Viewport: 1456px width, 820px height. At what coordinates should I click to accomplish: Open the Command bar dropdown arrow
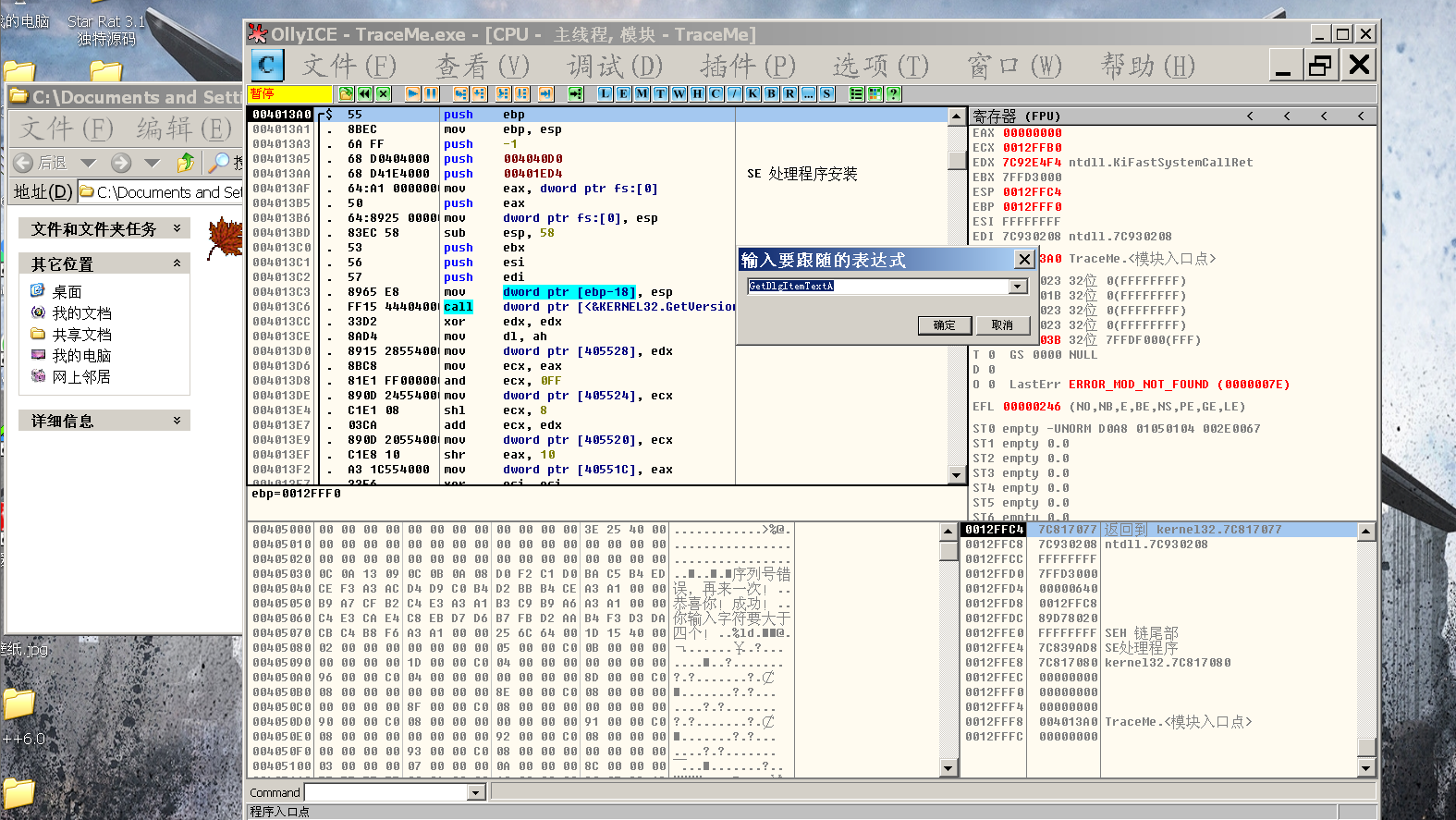476,792
